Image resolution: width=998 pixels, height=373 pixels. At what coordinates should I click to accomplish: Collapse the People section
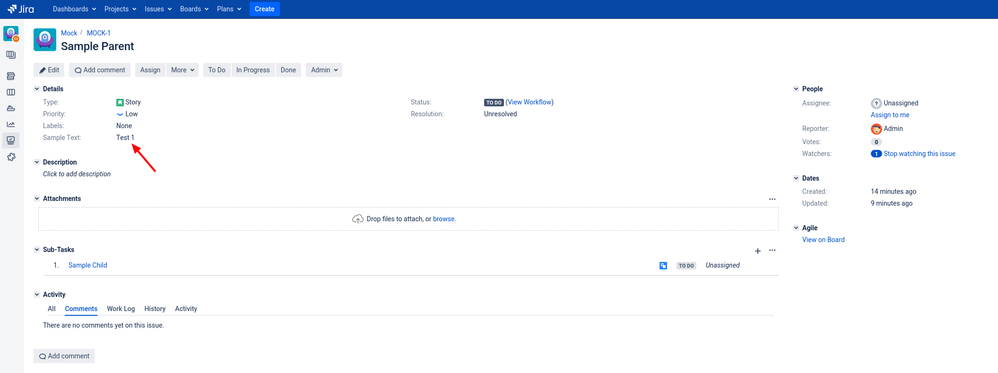tap(796, 89)
